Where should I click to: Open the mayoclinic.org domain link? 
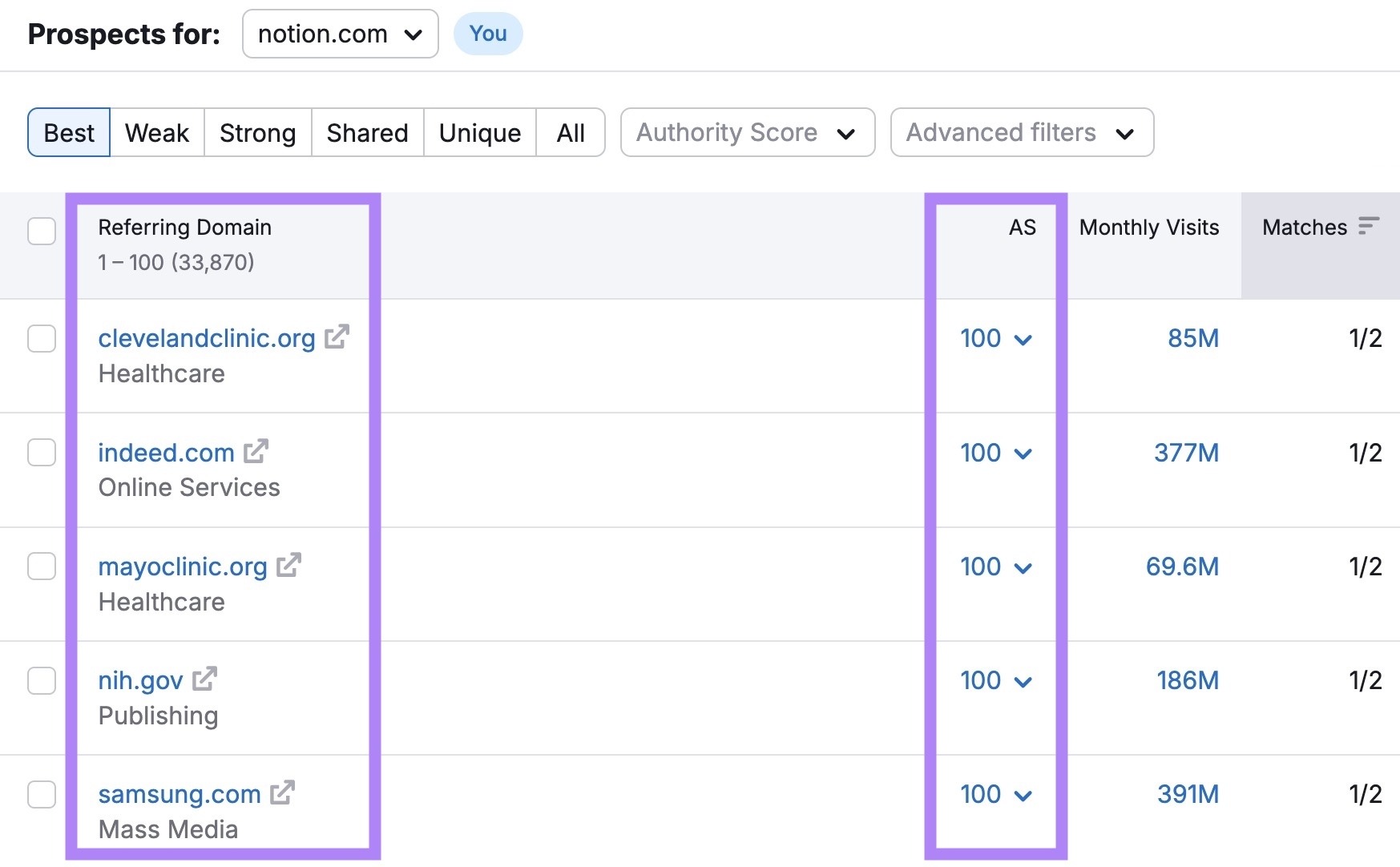pos(183,567)
